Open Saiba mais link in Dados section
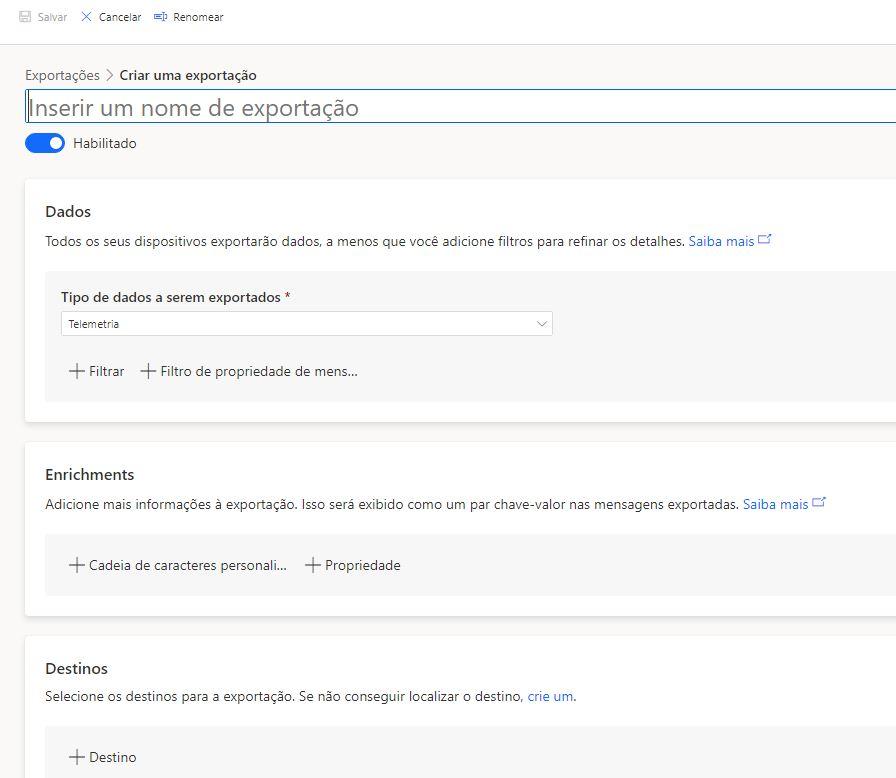Viewport: 896px width, 778px height. (721, 241)
